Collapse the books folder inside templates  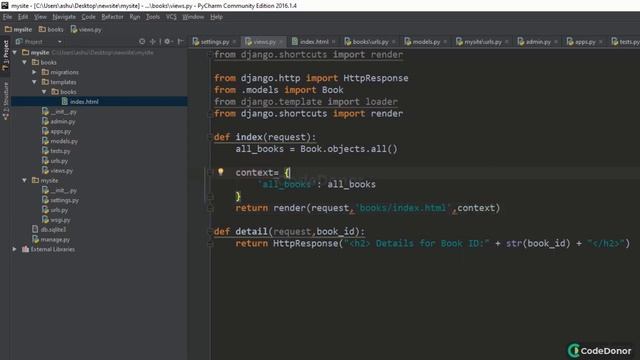(x=44, y=92)
